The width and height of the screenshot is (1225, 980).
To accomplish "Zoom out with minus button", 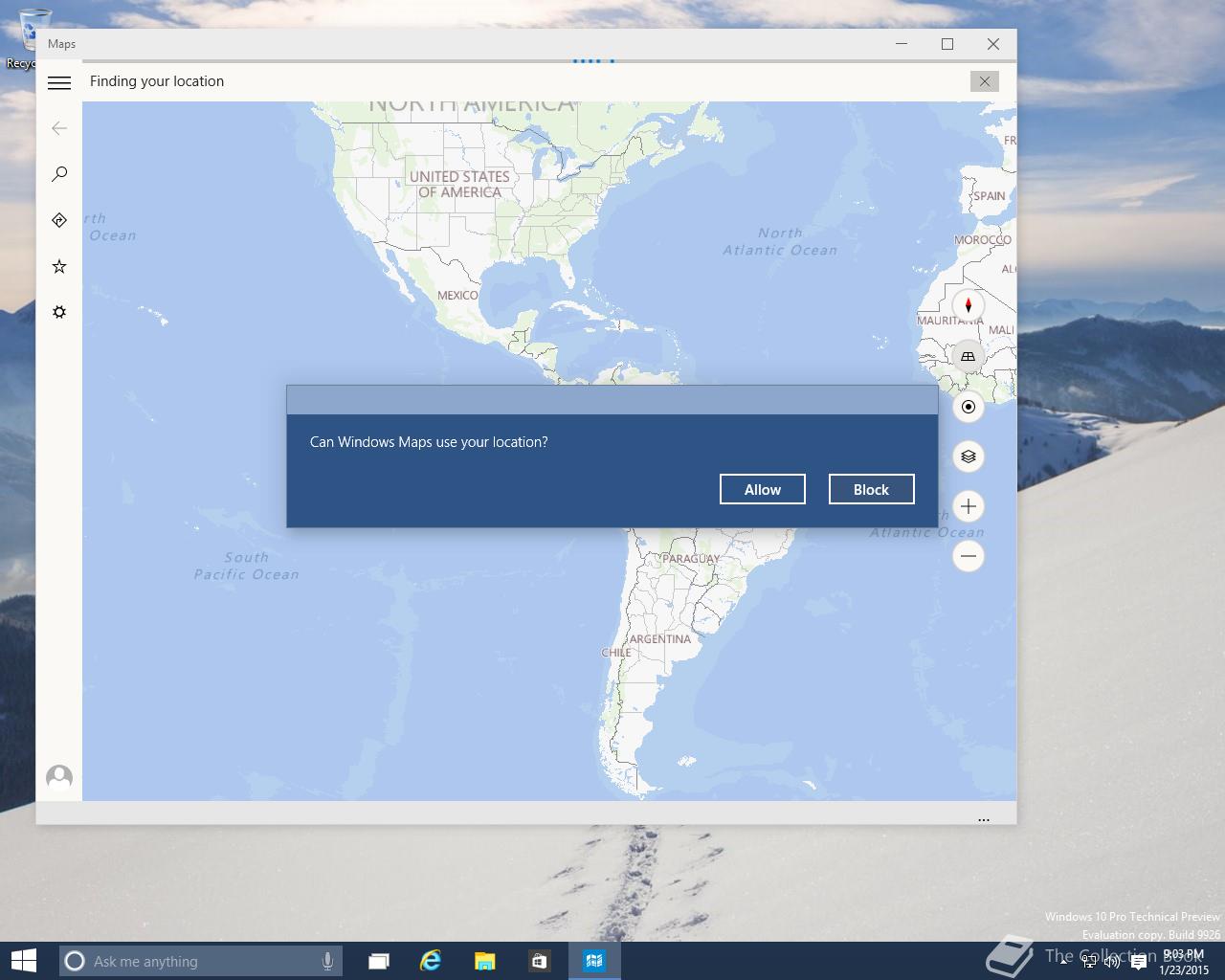I will 969,556.
